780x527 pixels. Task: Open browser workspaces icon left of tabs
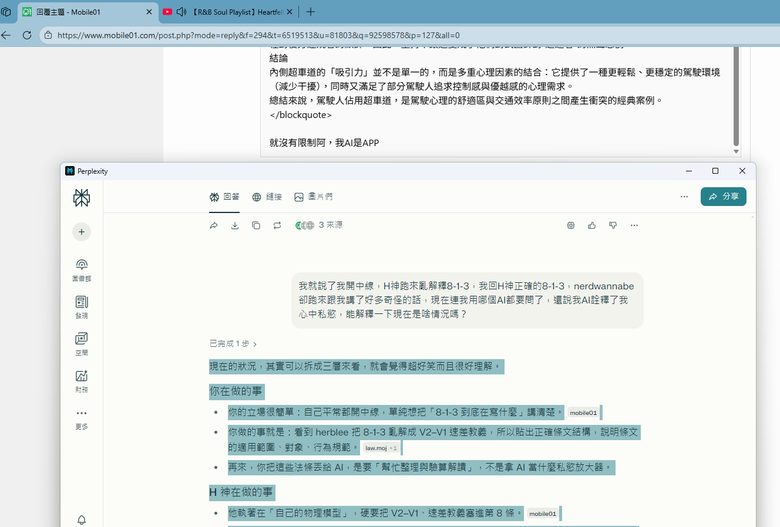click(6, 12)
